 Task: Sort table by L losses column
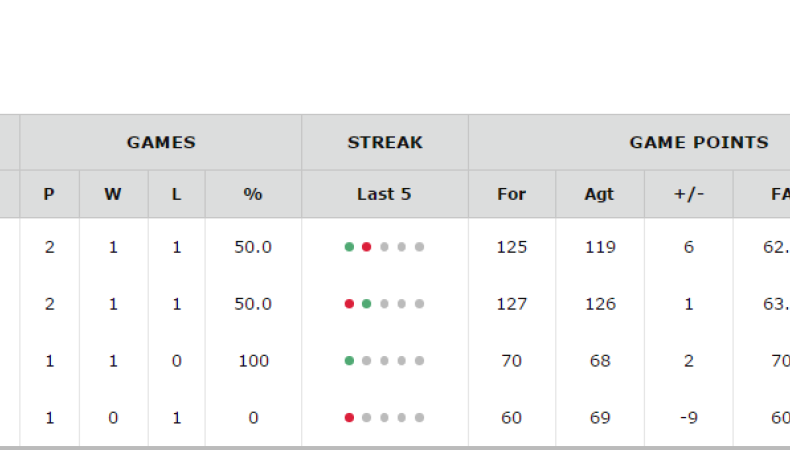(x=177, y=194)
